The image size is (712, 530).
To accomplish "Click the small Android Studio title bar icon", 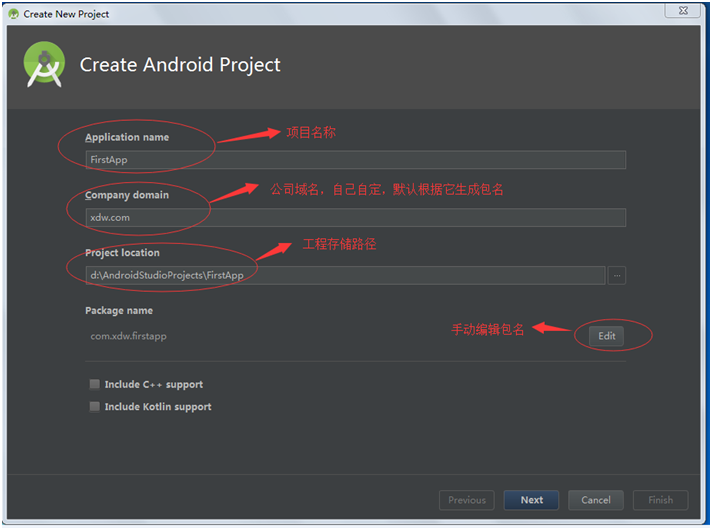I will tap(14, 14).
